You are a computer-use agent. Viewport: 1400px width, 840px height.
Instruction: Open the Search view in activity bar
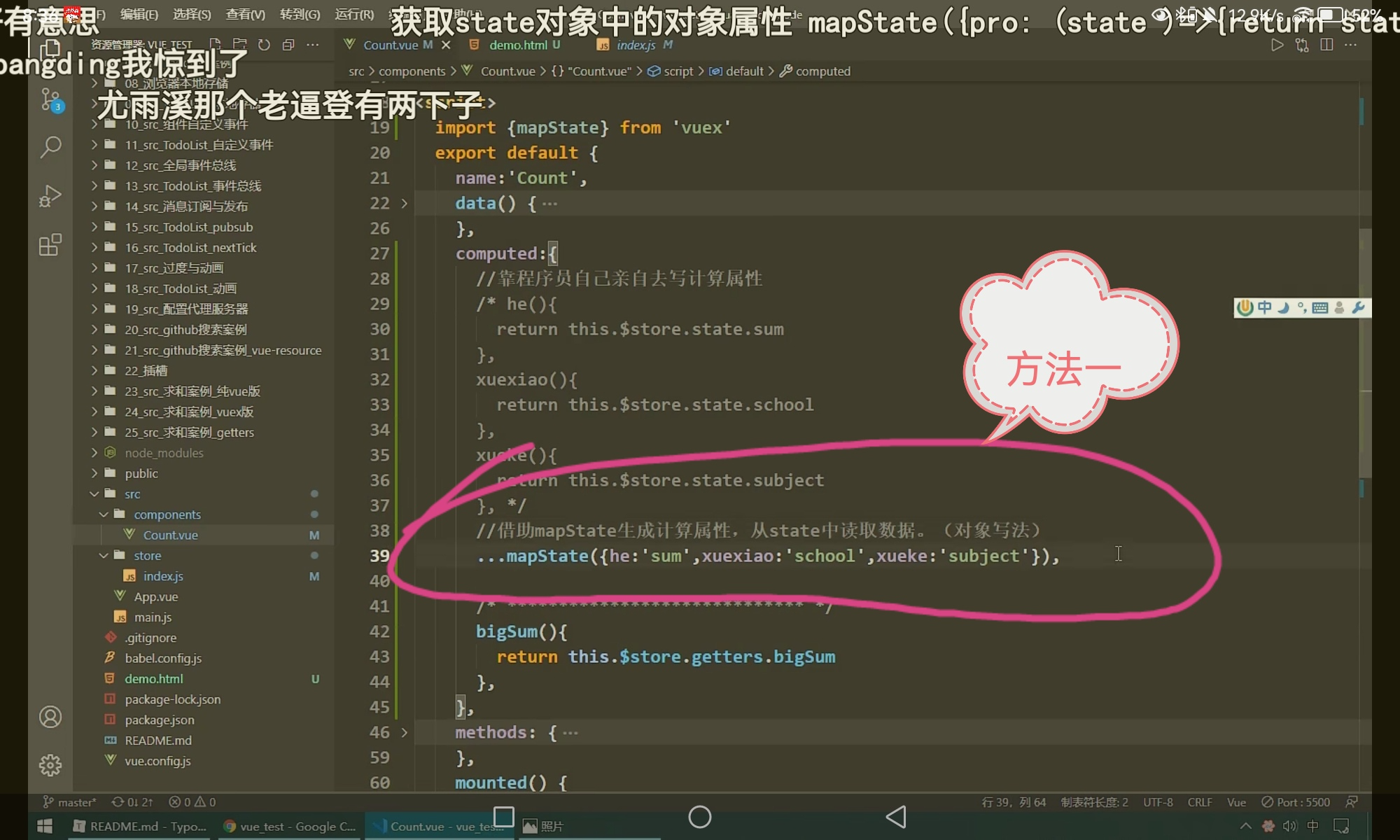click(50, 147)
